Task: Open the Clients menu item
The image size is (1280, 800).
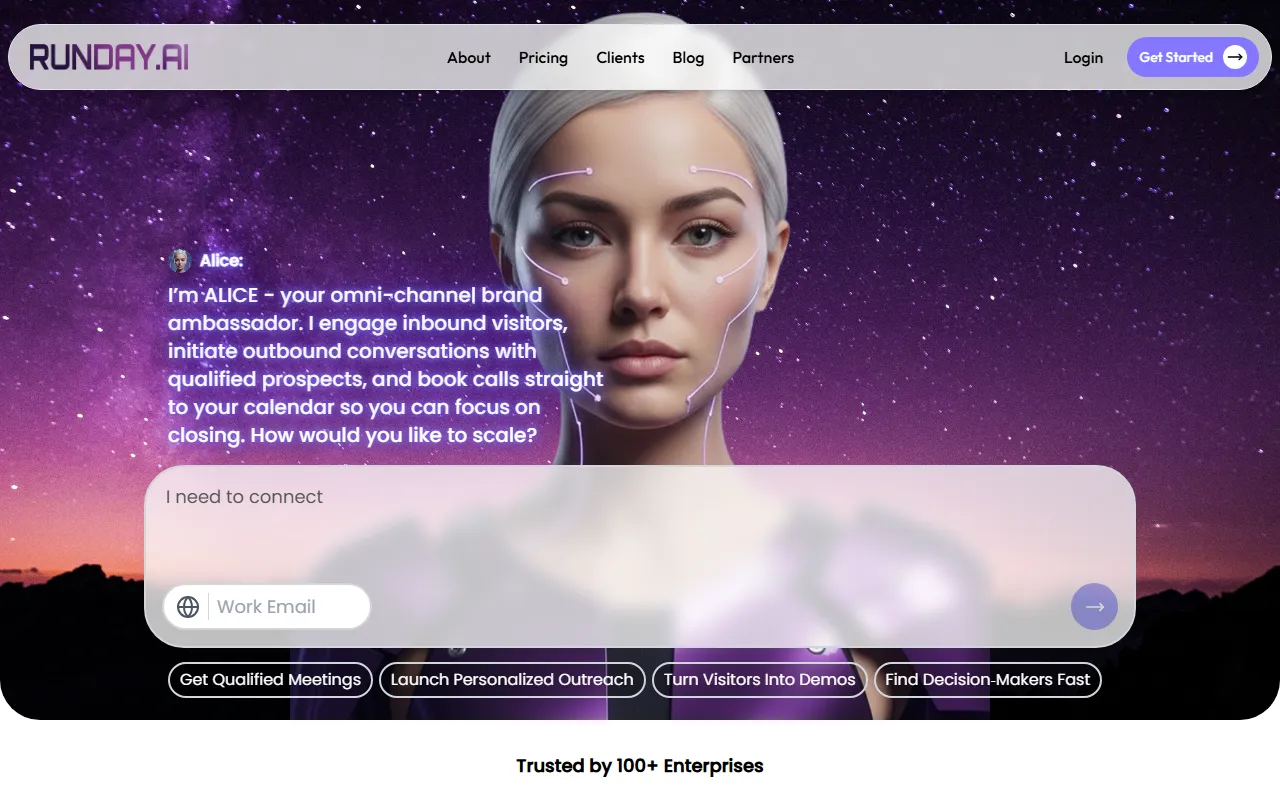Action: 620,58
